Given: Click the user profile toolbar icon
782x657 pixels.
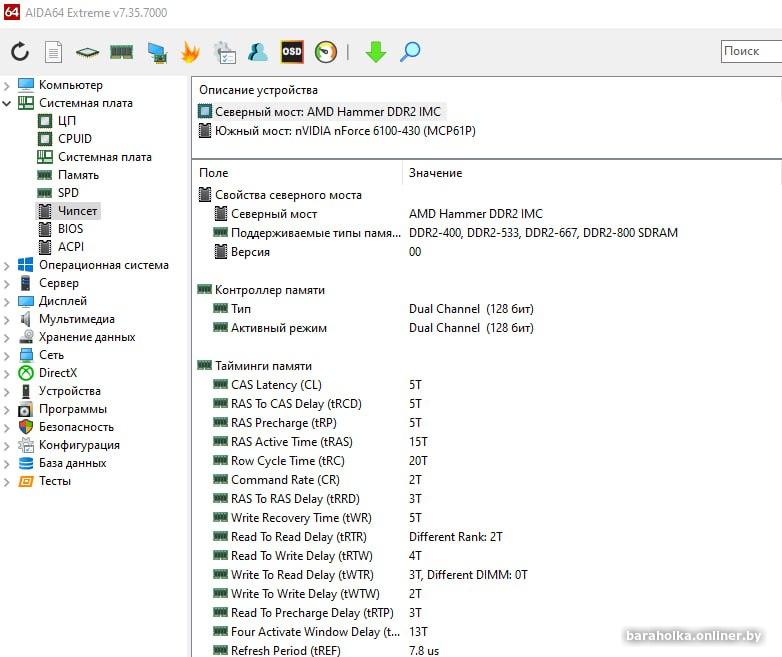Looking at the screenshot, I should point(258,51).
